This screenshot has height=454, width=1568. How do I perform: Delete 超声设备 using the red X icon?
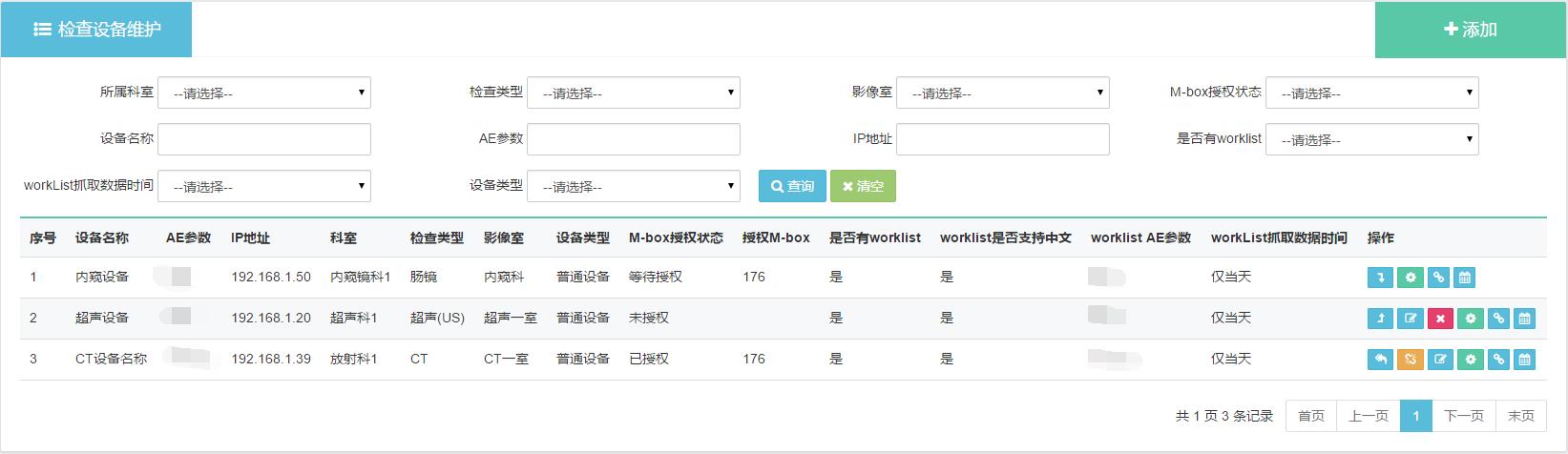(1440, 319)
